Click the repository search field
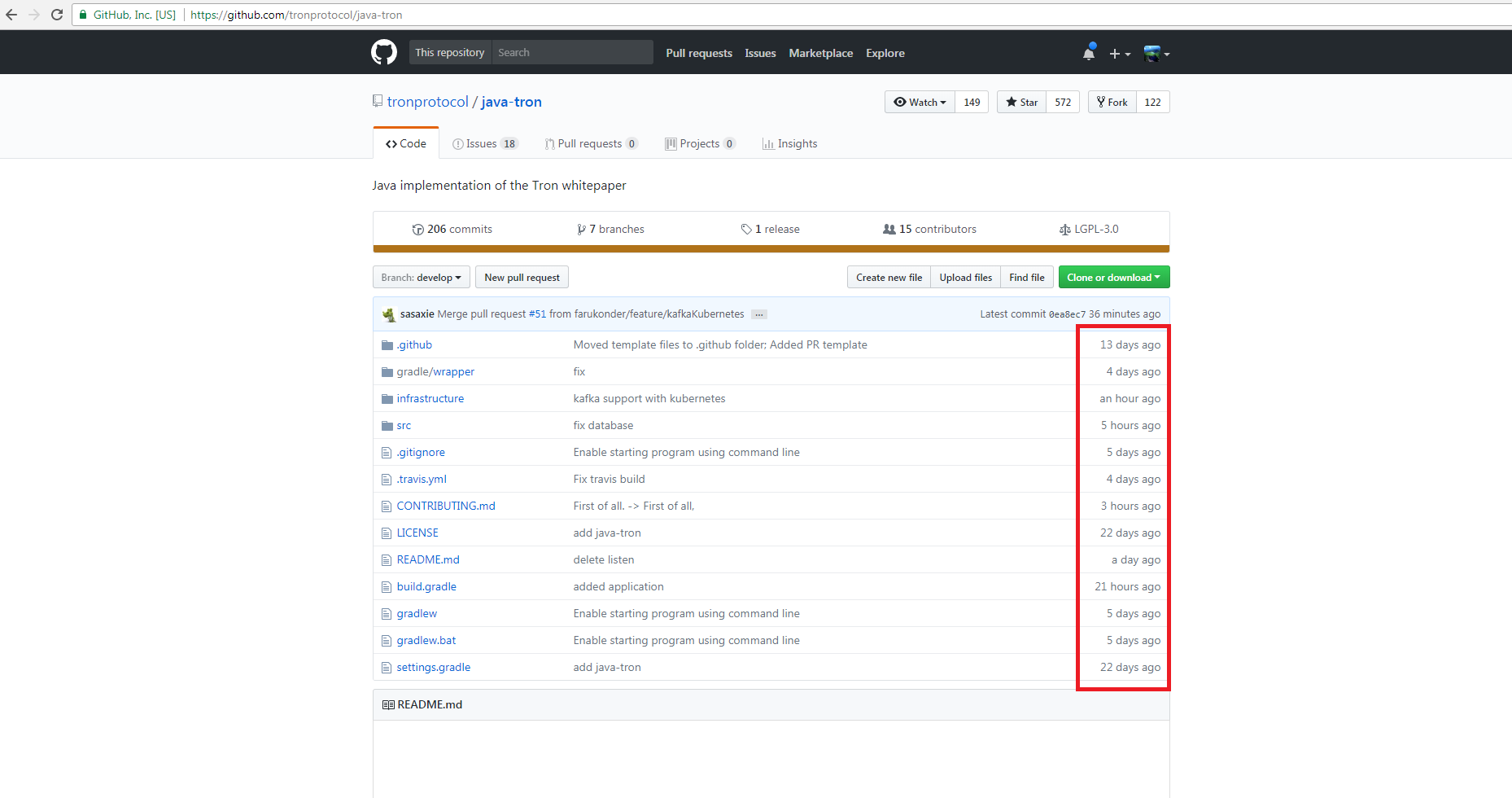Viewport: 1512px width, 798px height. [x=572, y=52]
